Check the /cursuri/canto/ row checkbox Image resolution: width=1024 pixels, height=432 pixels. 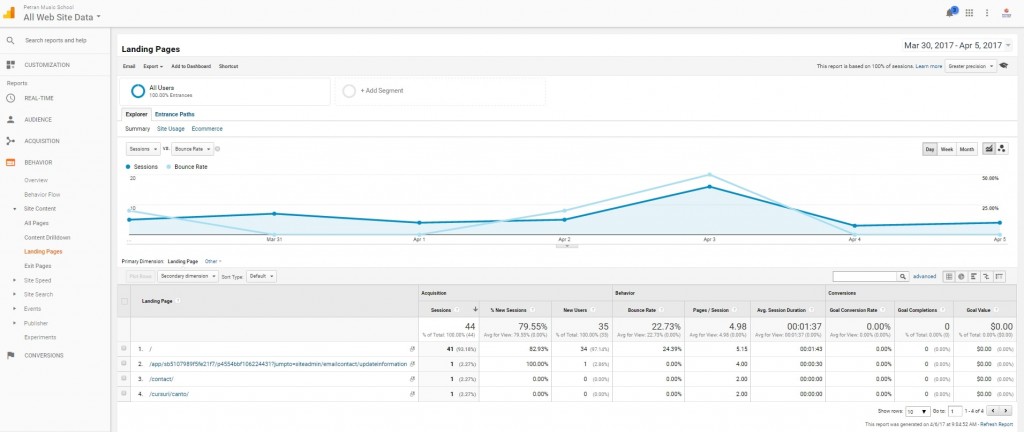(x=124, y=393)
